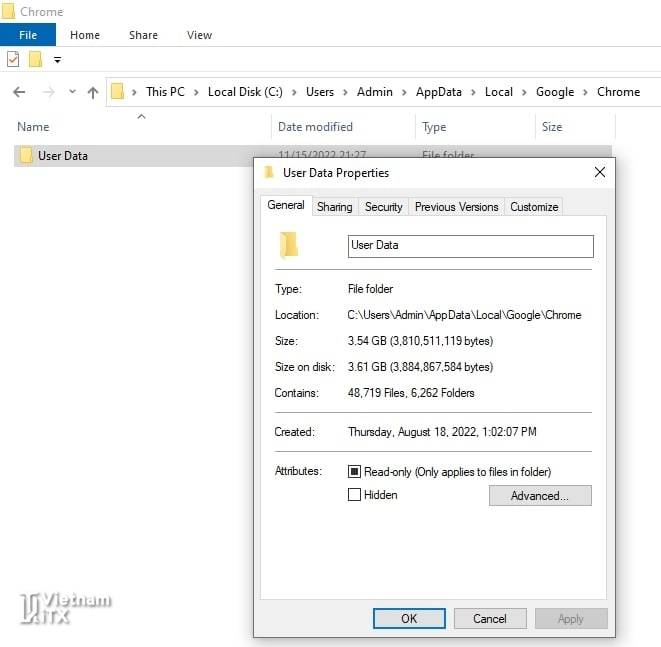Click the Properties quick access icon
This screenshot has width=661, height=647.
pyautogui.click(x=13, y=59)
